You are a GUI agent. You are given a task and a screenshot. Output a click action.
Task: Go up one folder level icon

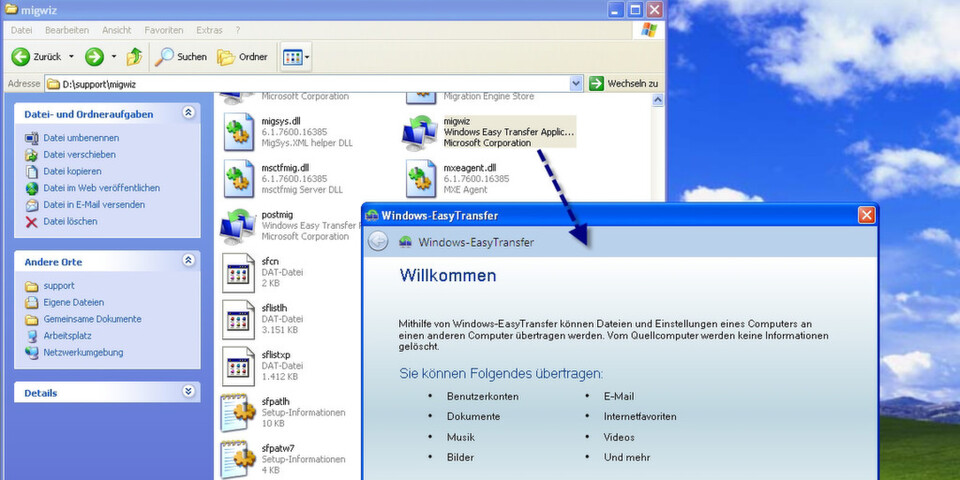pos(134,57)
